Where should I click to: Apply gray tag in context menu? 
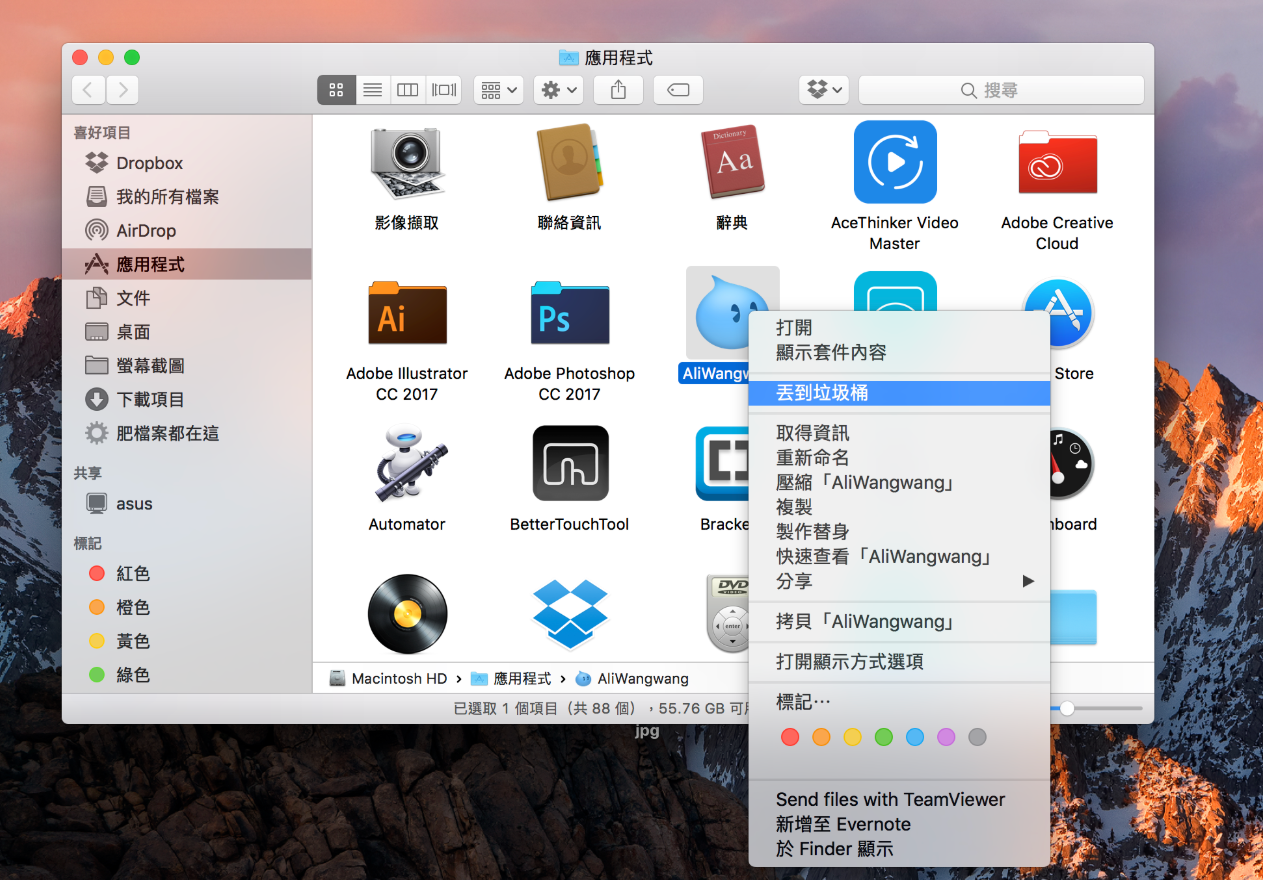[x=978, y=737]
